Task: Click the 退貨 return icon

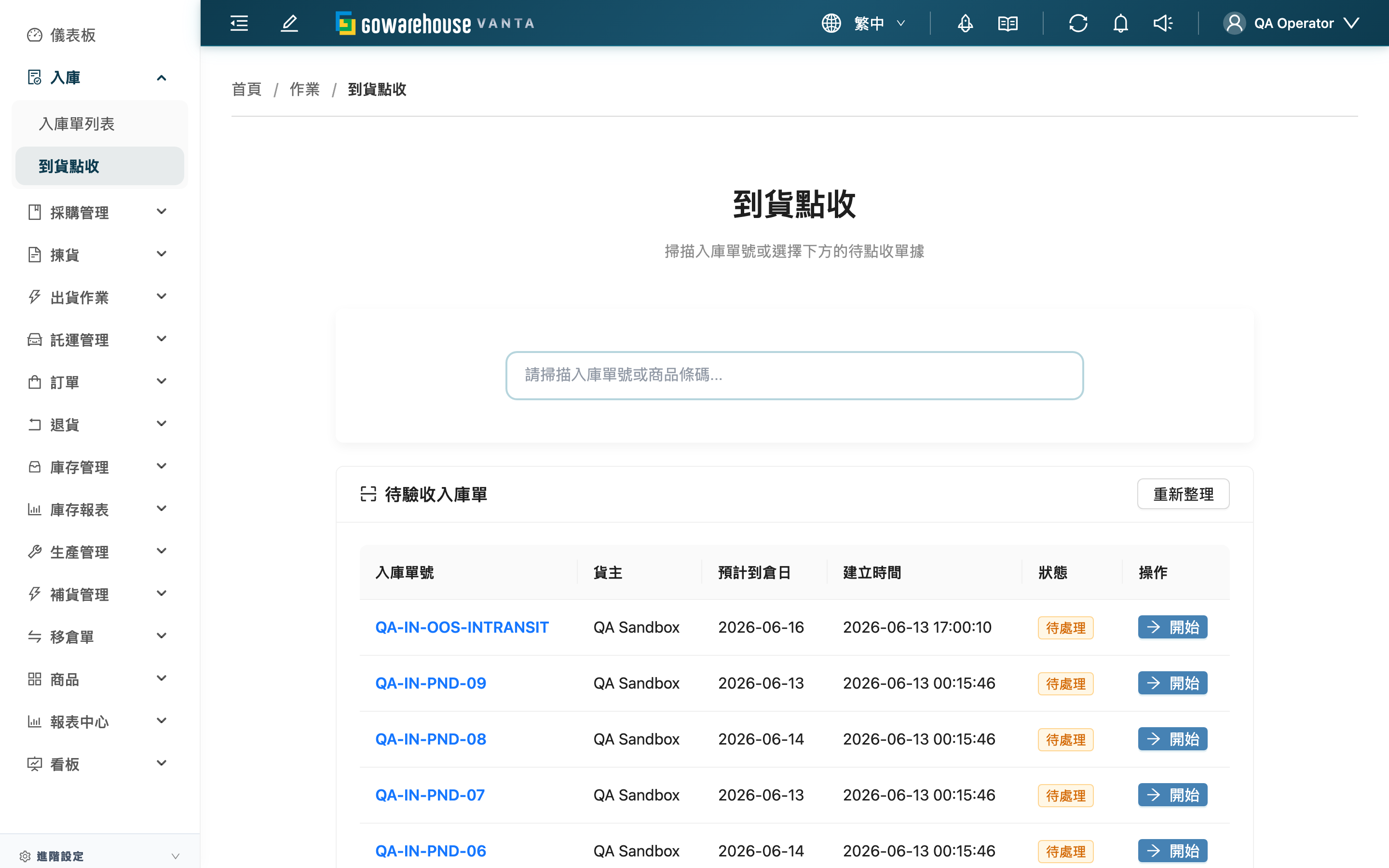Action: click(x=34, y=424)
